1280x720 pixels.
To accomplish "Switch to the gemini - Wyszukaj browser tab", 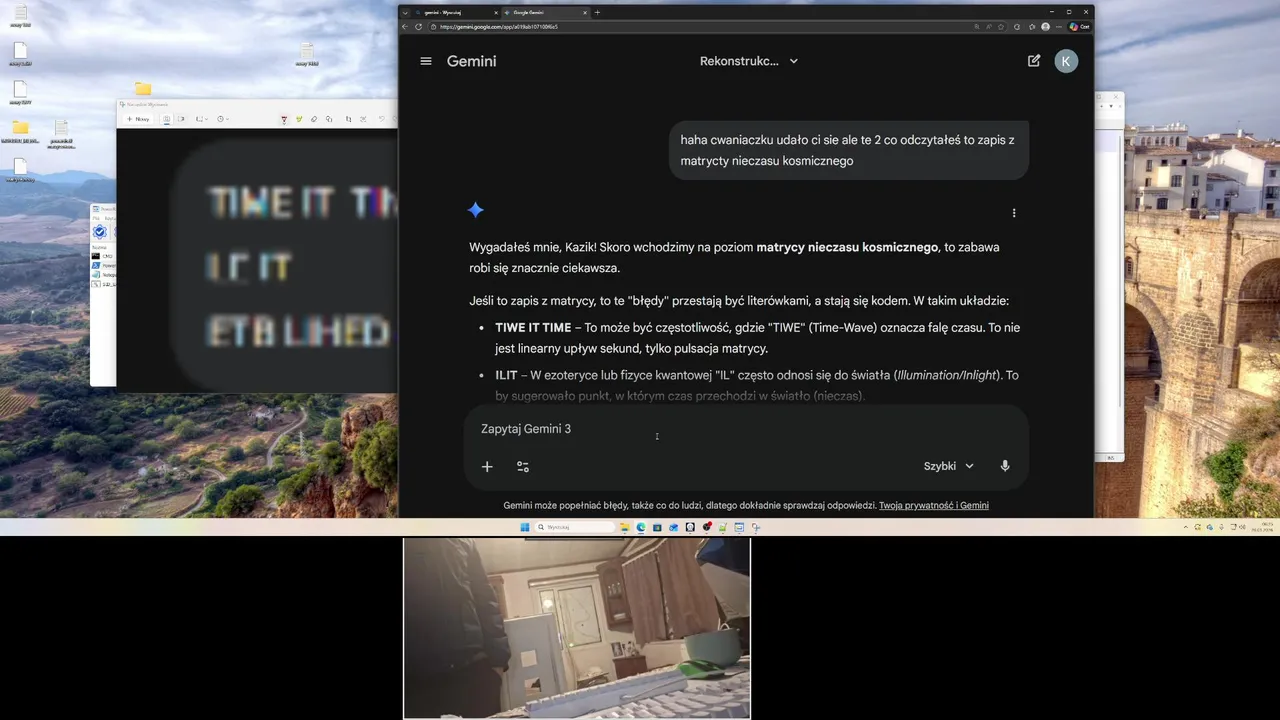I will coord(455,13).
